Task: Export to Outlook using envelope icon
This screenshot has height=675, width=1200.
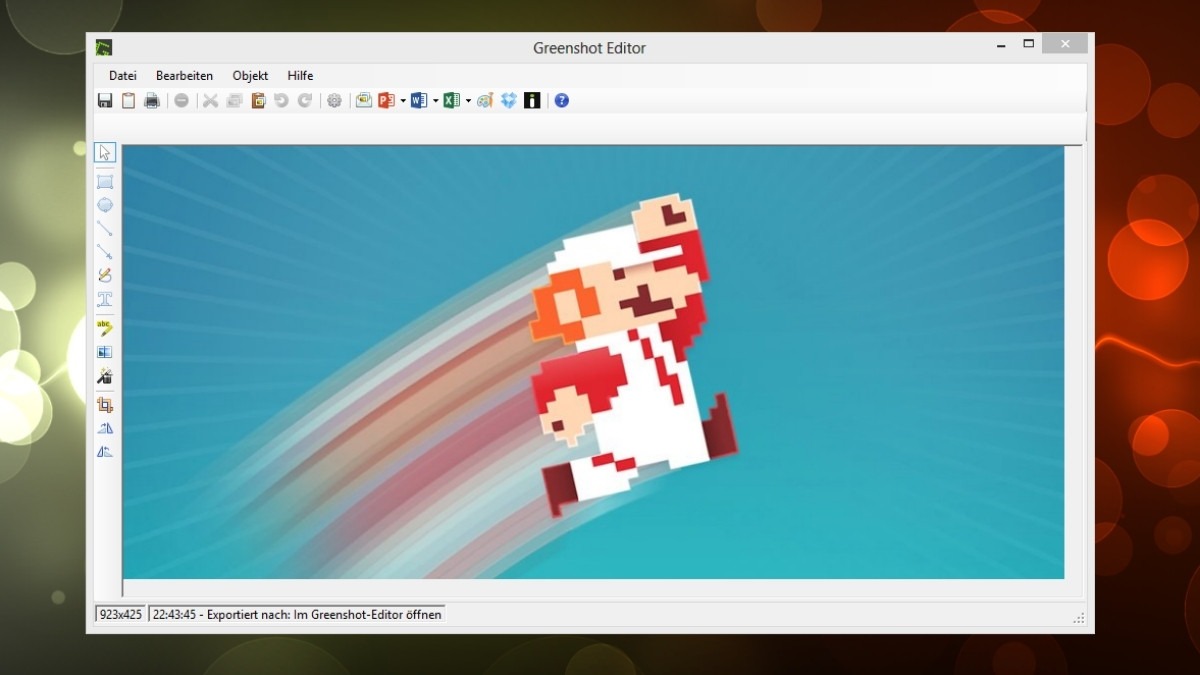Action: [363, 100]
